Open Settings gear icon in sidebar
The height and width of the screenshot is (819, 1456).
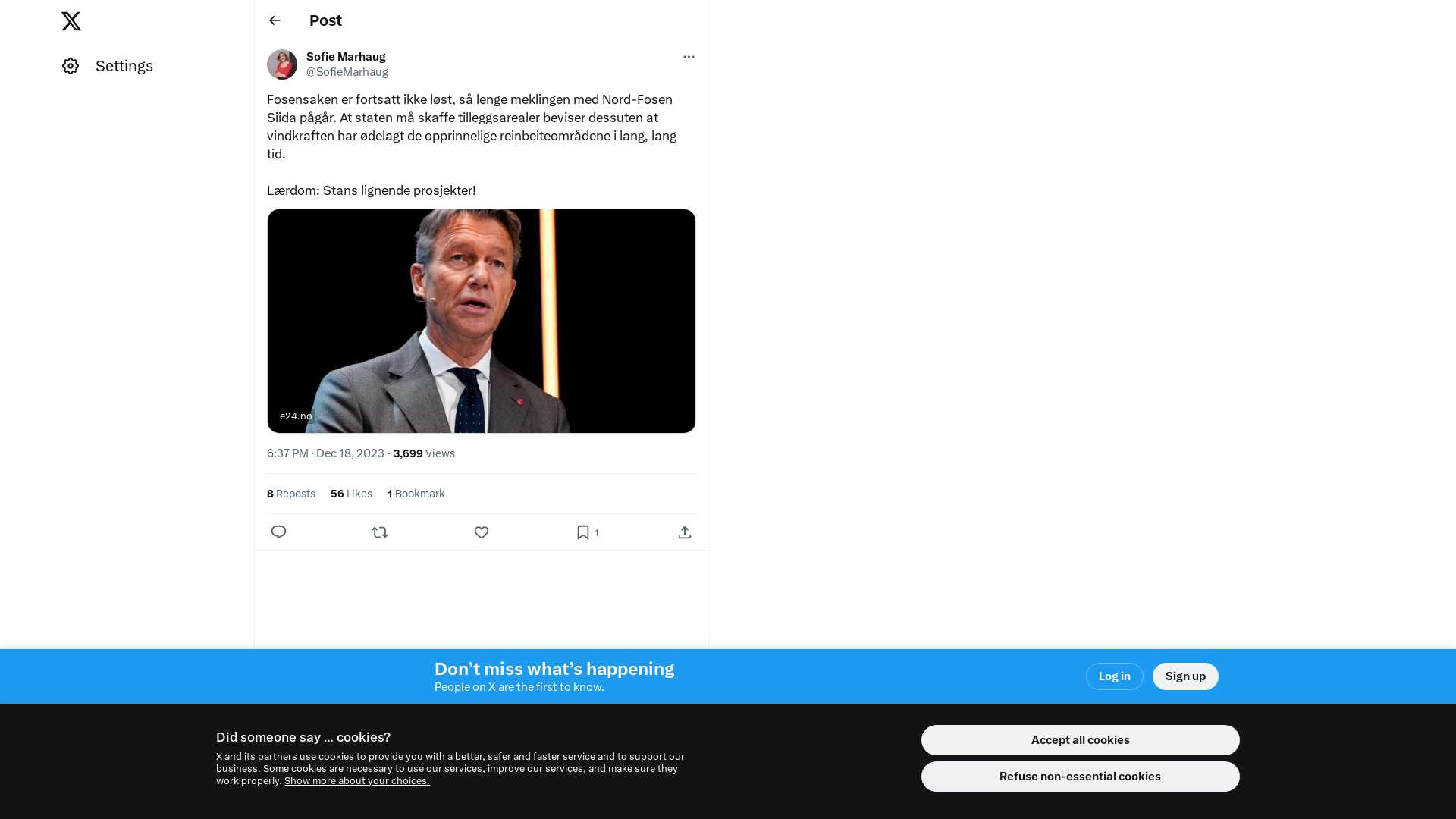[x=71, y=66]
